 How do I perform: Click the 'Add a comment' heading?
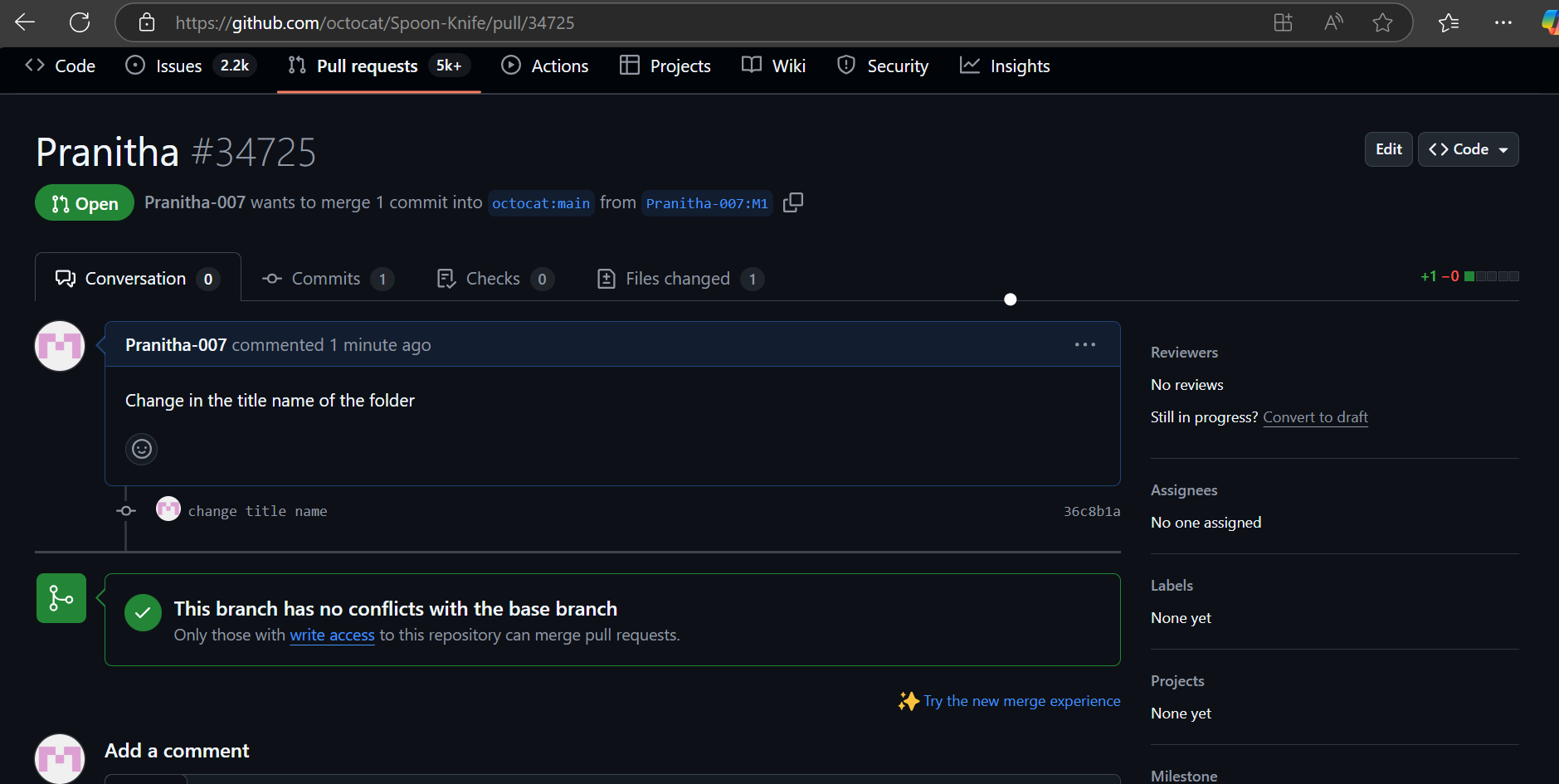pos(177,751)
